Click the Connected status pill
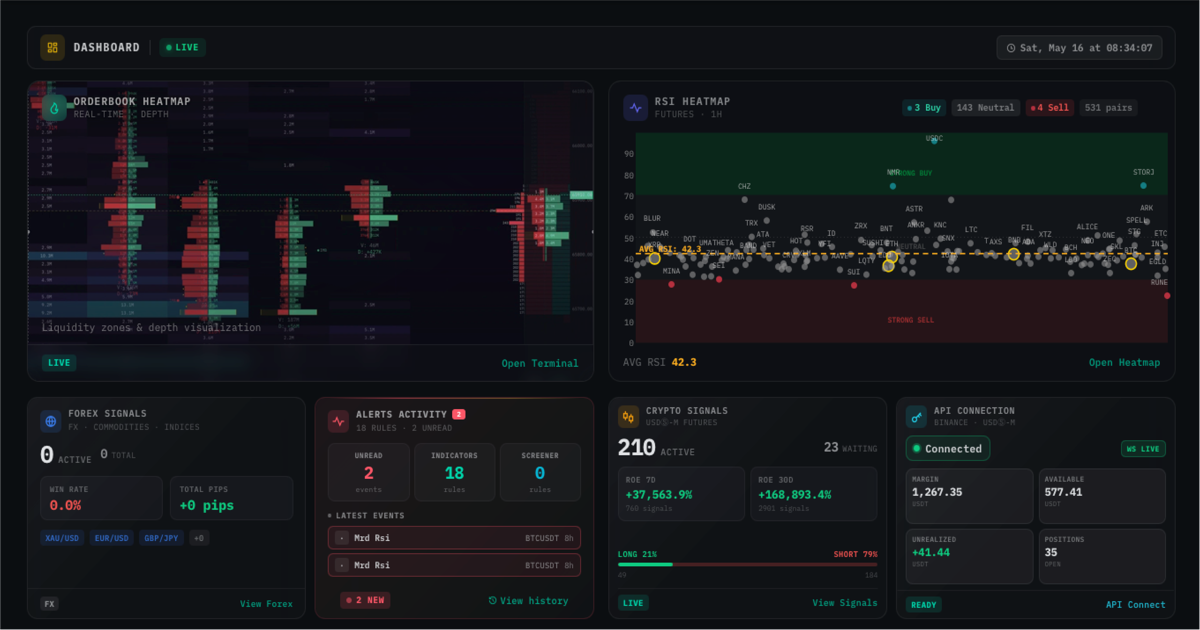 point(948,448)
